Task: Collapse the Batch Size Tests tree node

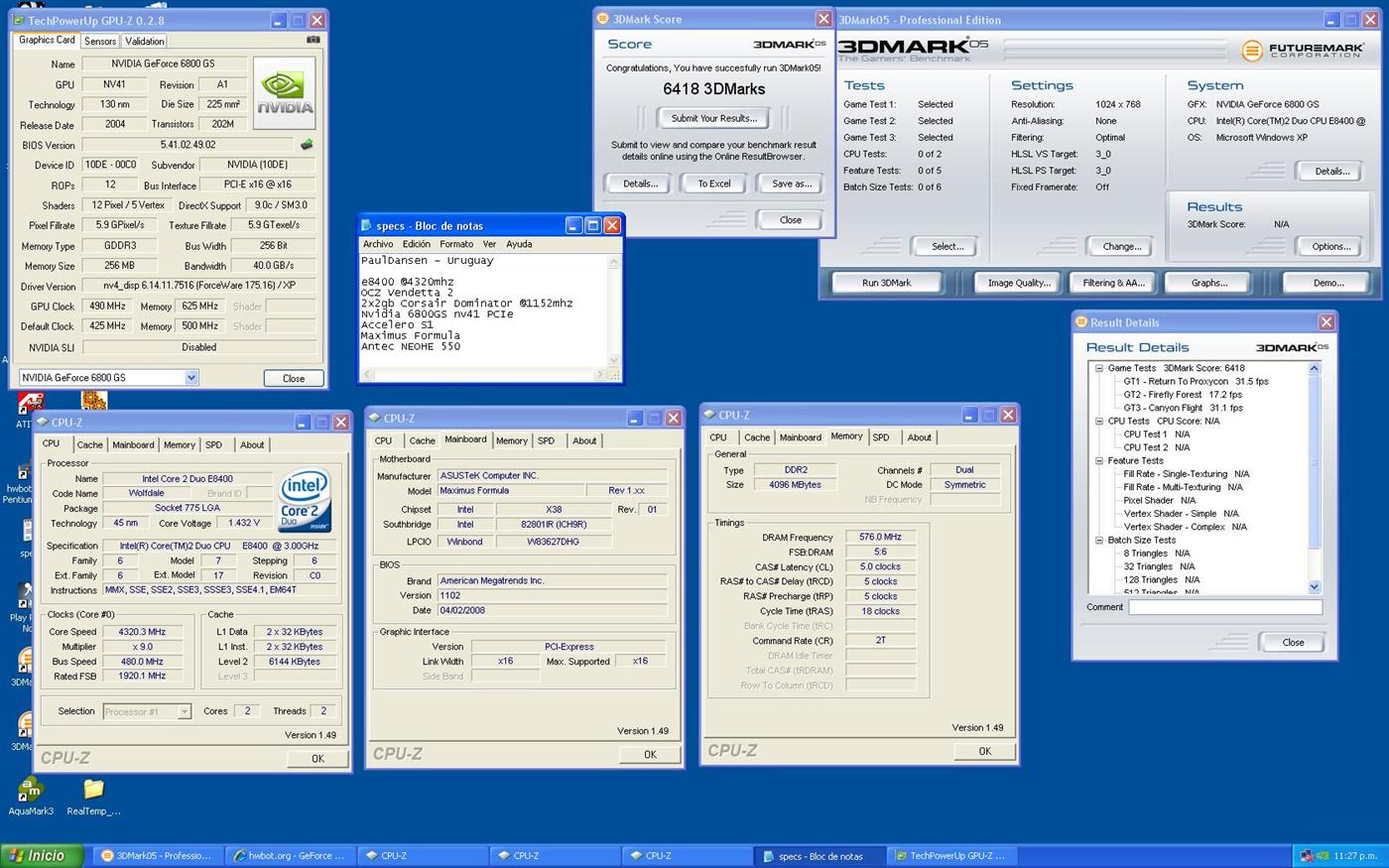Action: point(1099,540)
